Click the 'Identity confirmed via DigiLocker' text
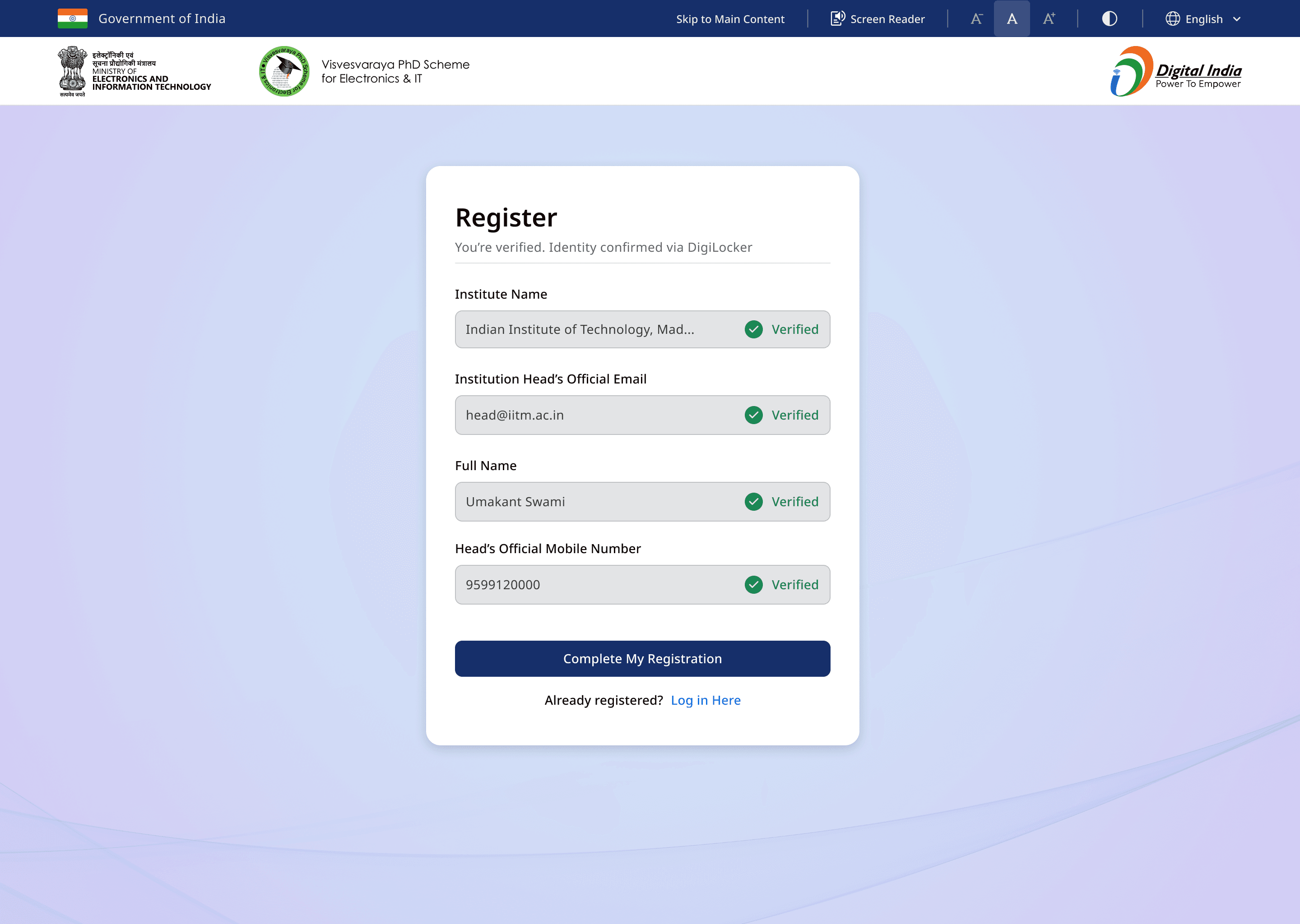This screenshot has width=1300, height=924. 650,248
